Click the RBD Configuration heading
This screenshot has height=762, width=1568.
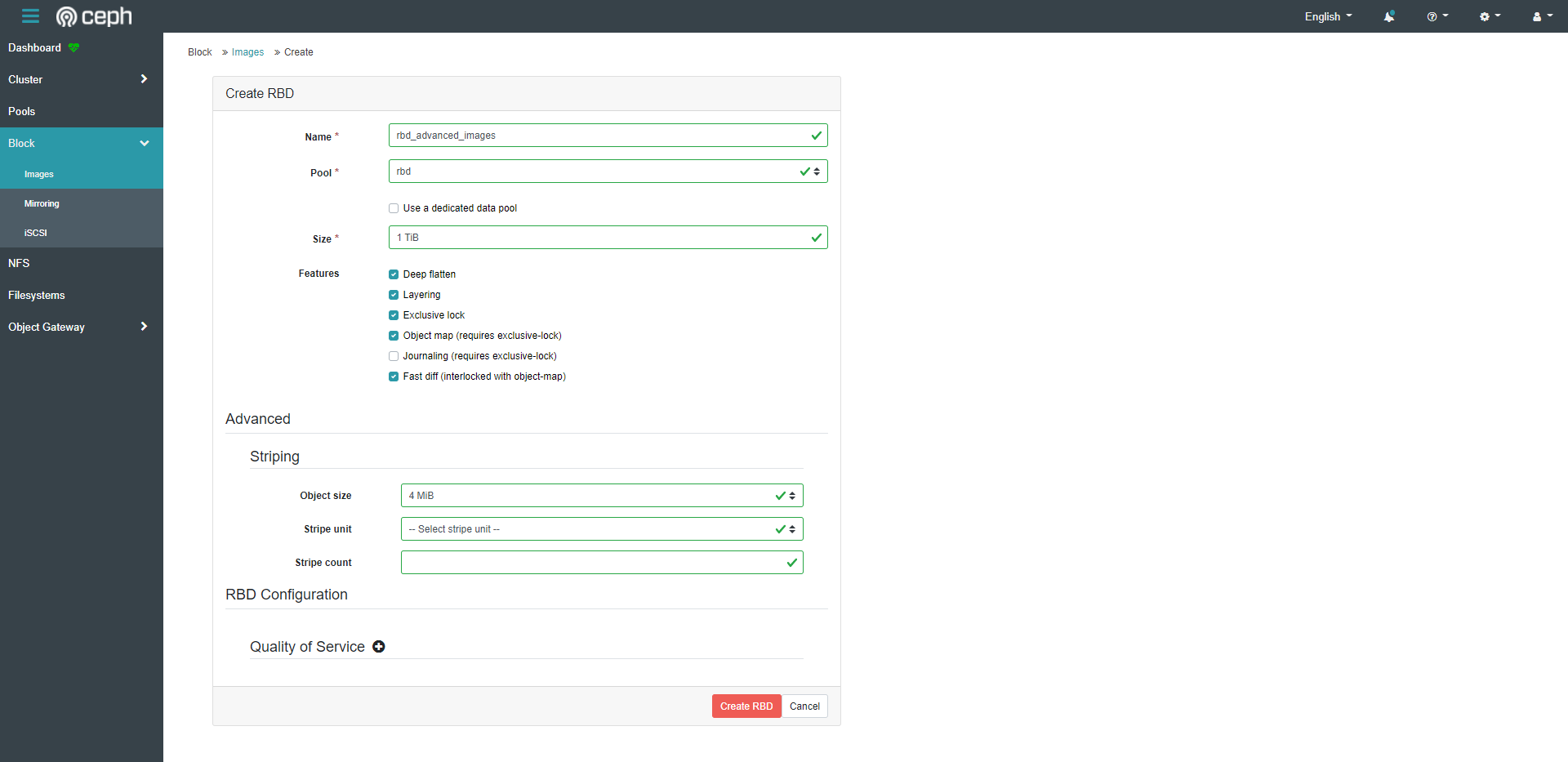click(x=287, y=595)
